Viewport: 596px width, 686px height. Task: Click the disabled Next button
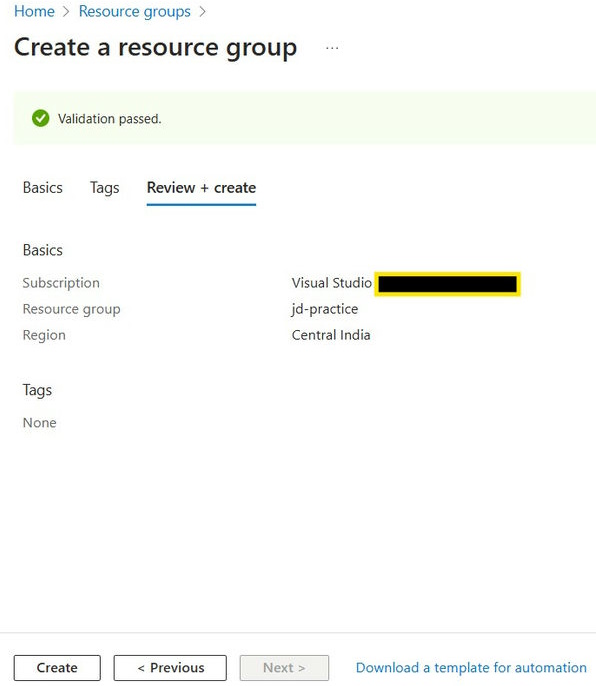click(x=284, y=668)
